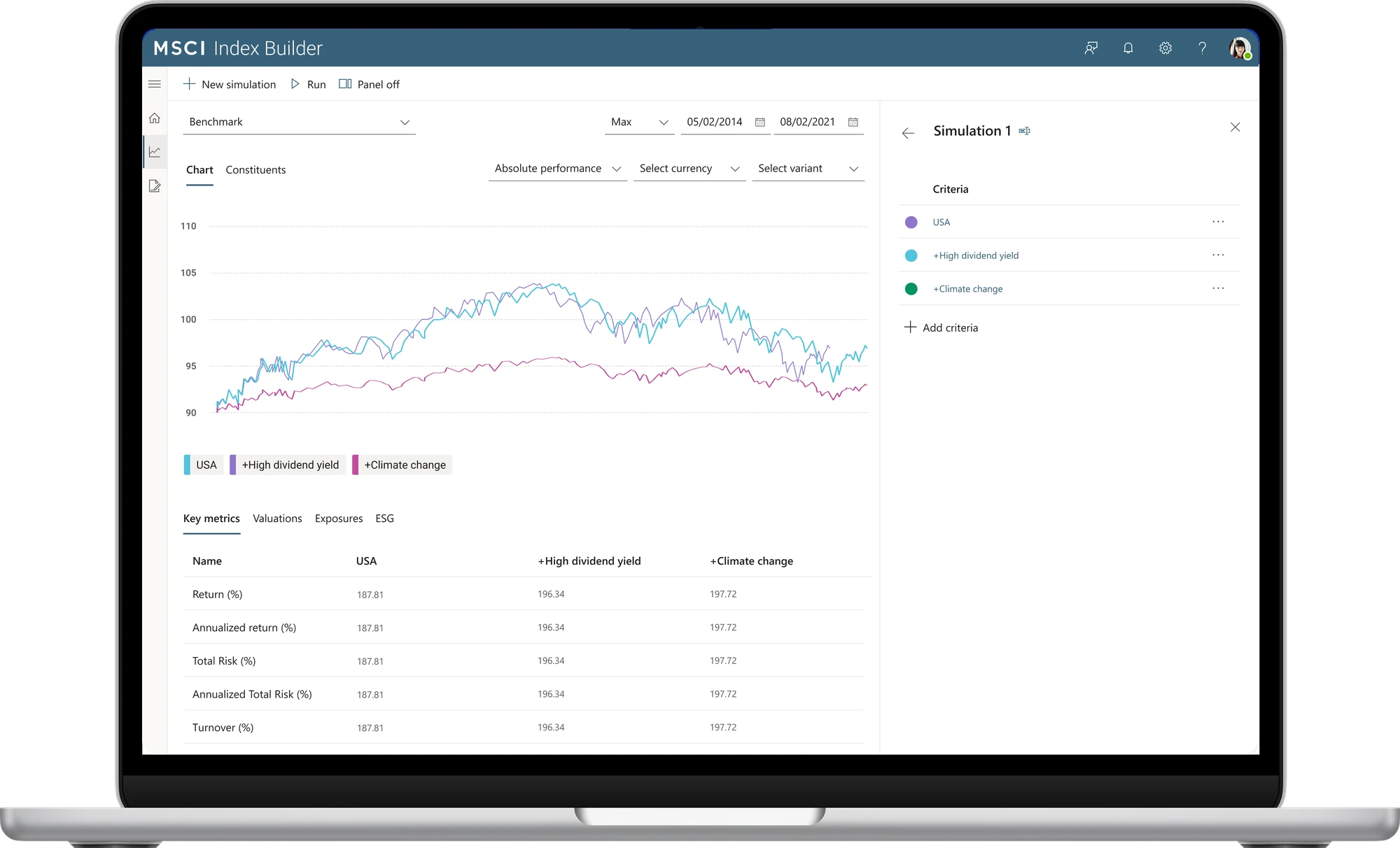Click the purple USA criteria color dot
The image size is (1400, 848).
(911, 222)
